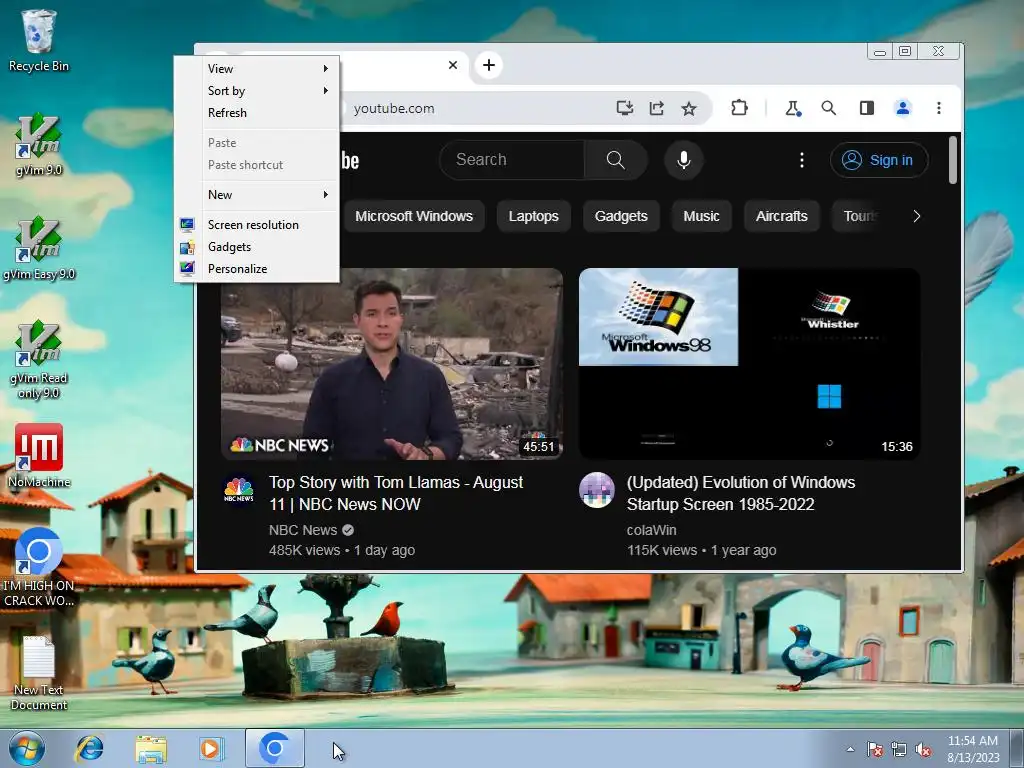The image size is (1024, 768).
Task: Show hidden tray icons arrow
Action: pos(850,749)
